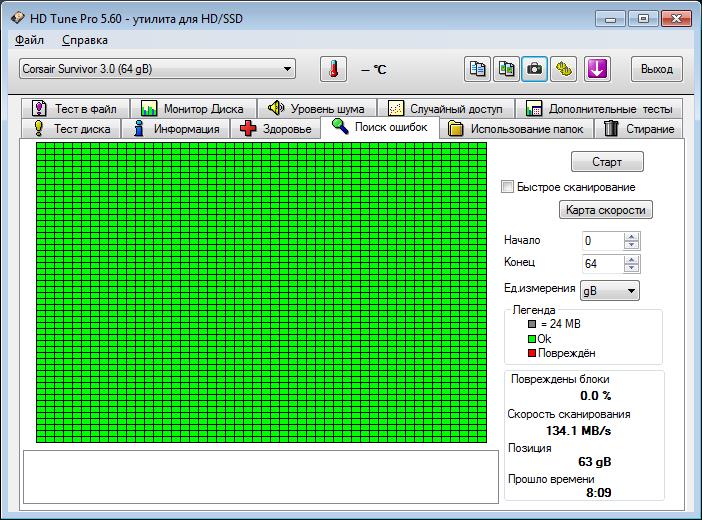Expand the Corsair Survivor drive dropdown
The width and height of the screenshot is (702, 520).
[288, 69]
